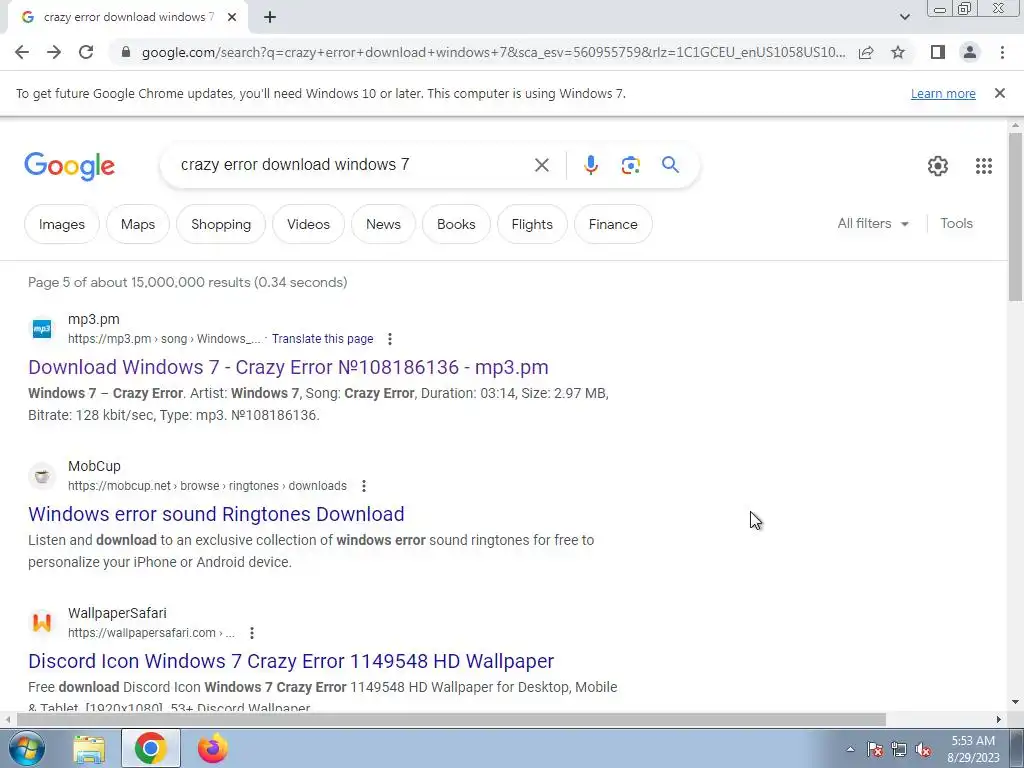Show hidden system tray icons
The width and height of the screenshot is (1024, 768).
(x=850, y=749)
